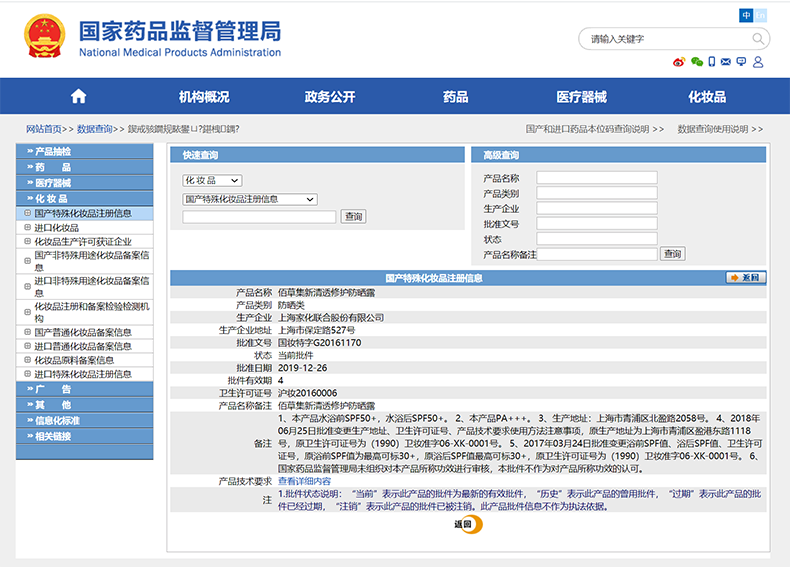790x567 pixels.
Task: Click 查询 button in advanced search
Action: (673, 254)
